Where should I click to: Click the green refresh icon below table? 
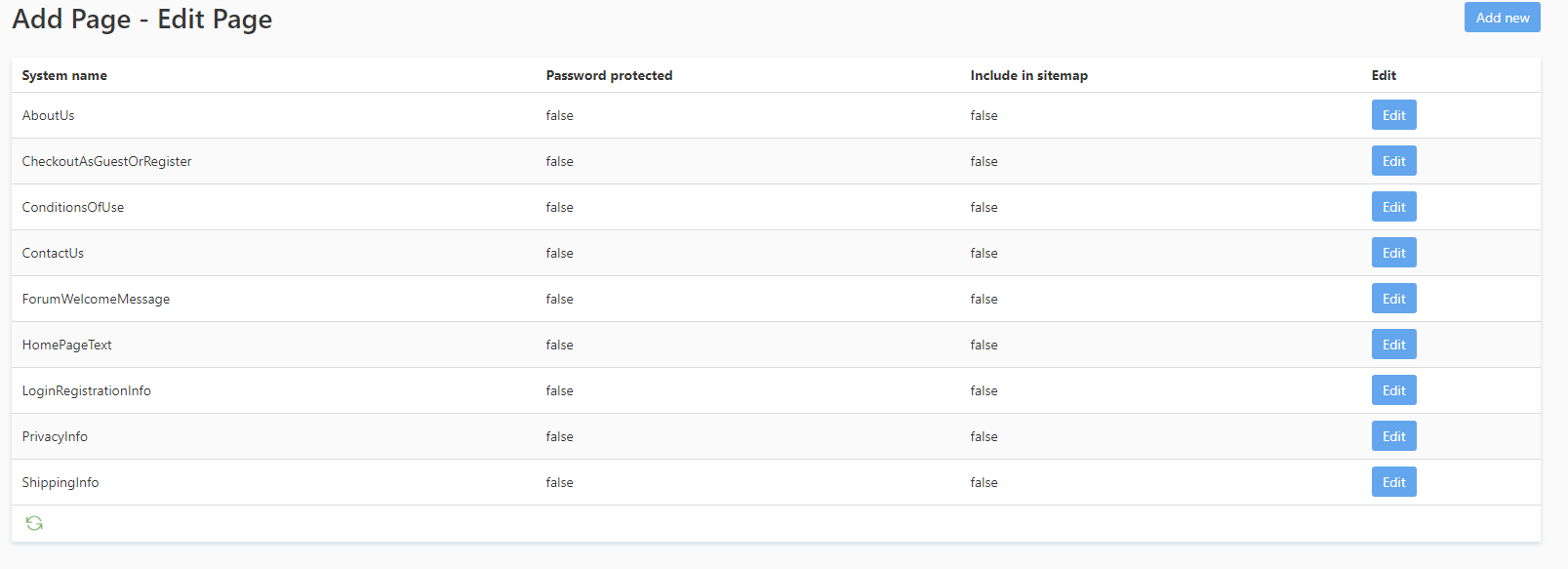point(34,523)
